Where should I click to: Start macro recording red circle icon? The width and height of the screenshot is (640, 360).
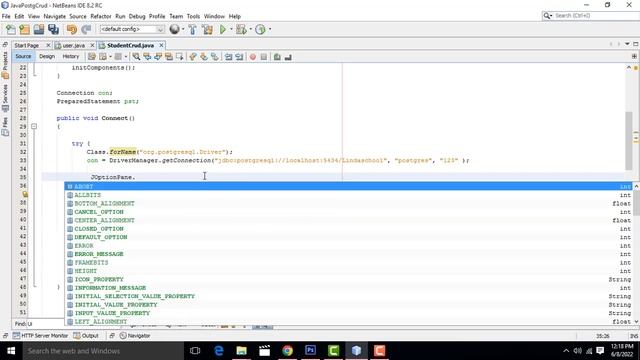point(253,57)
